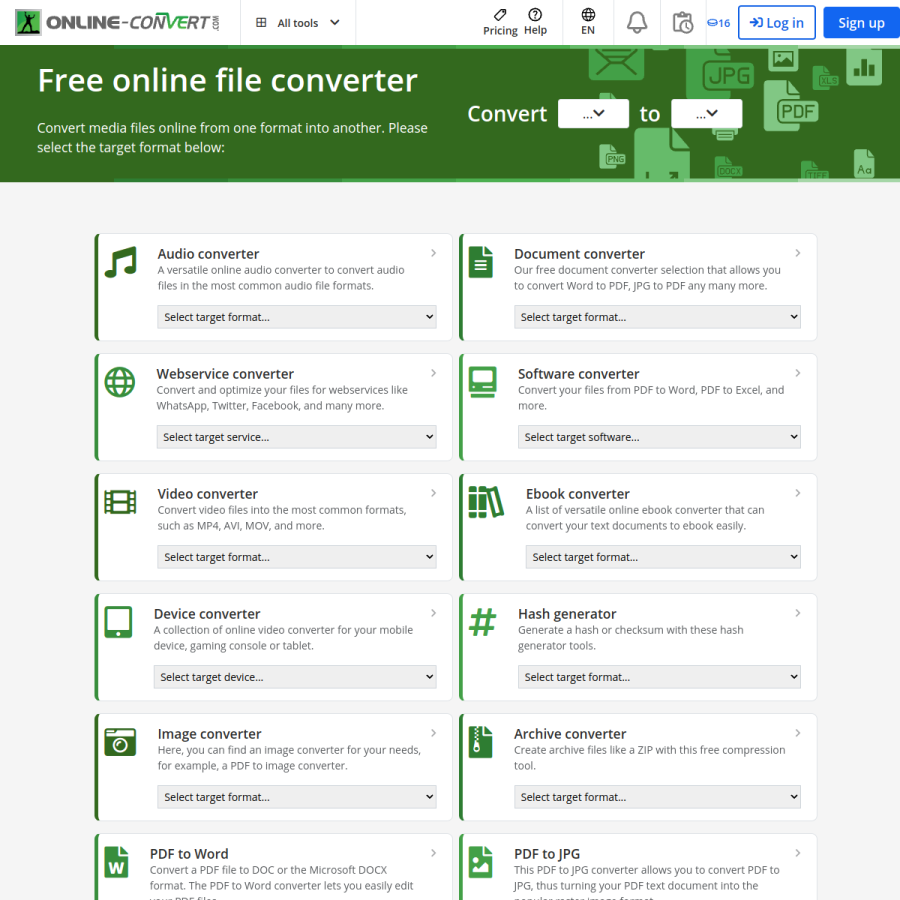Click the arrow on the Ebook converter card
Screen dimensions: 900x900
pos(798,493)
